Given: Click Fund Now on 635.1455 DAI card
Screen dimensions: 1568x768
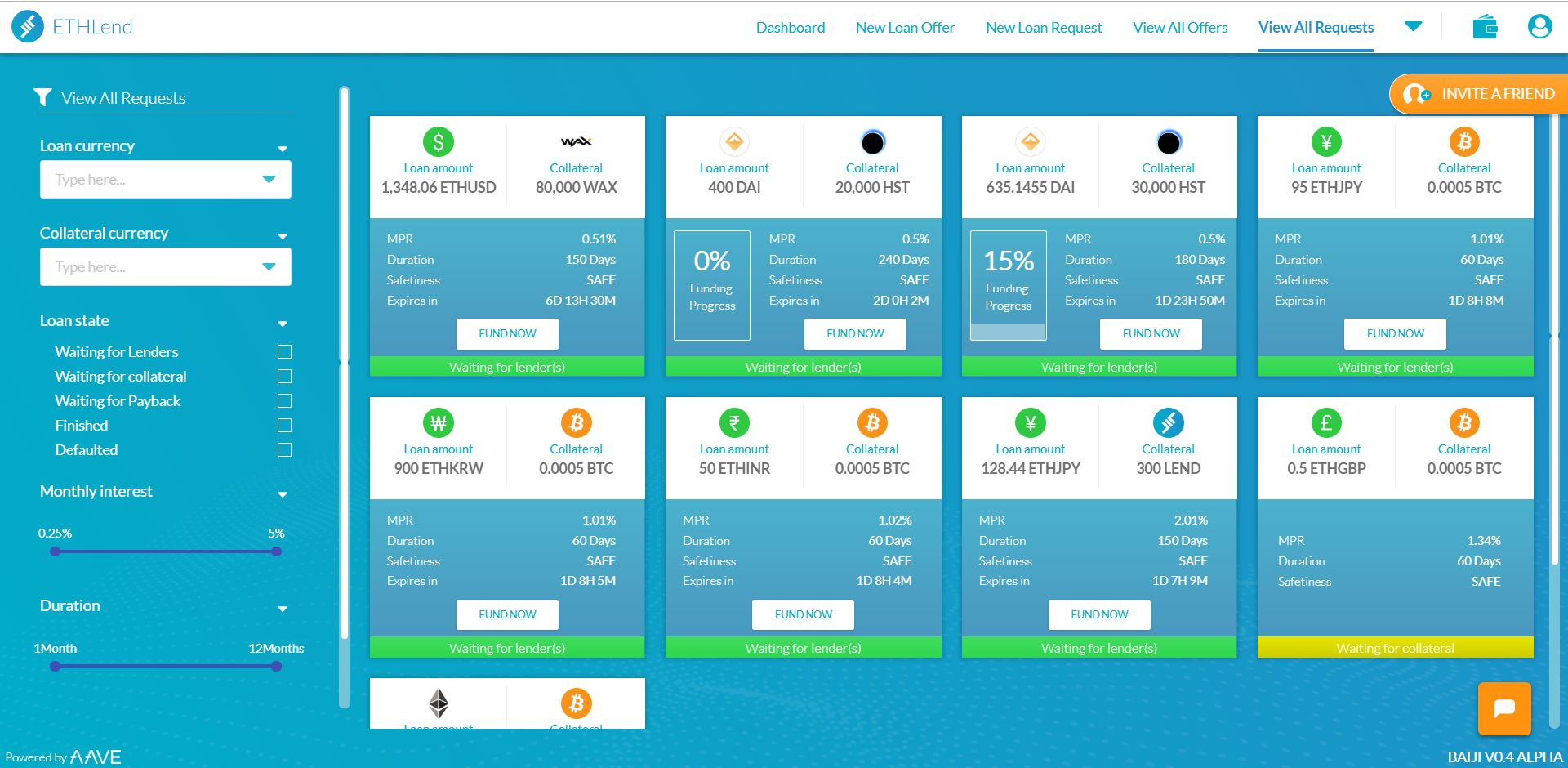Looking at the screenshot, I should 1151,333.
